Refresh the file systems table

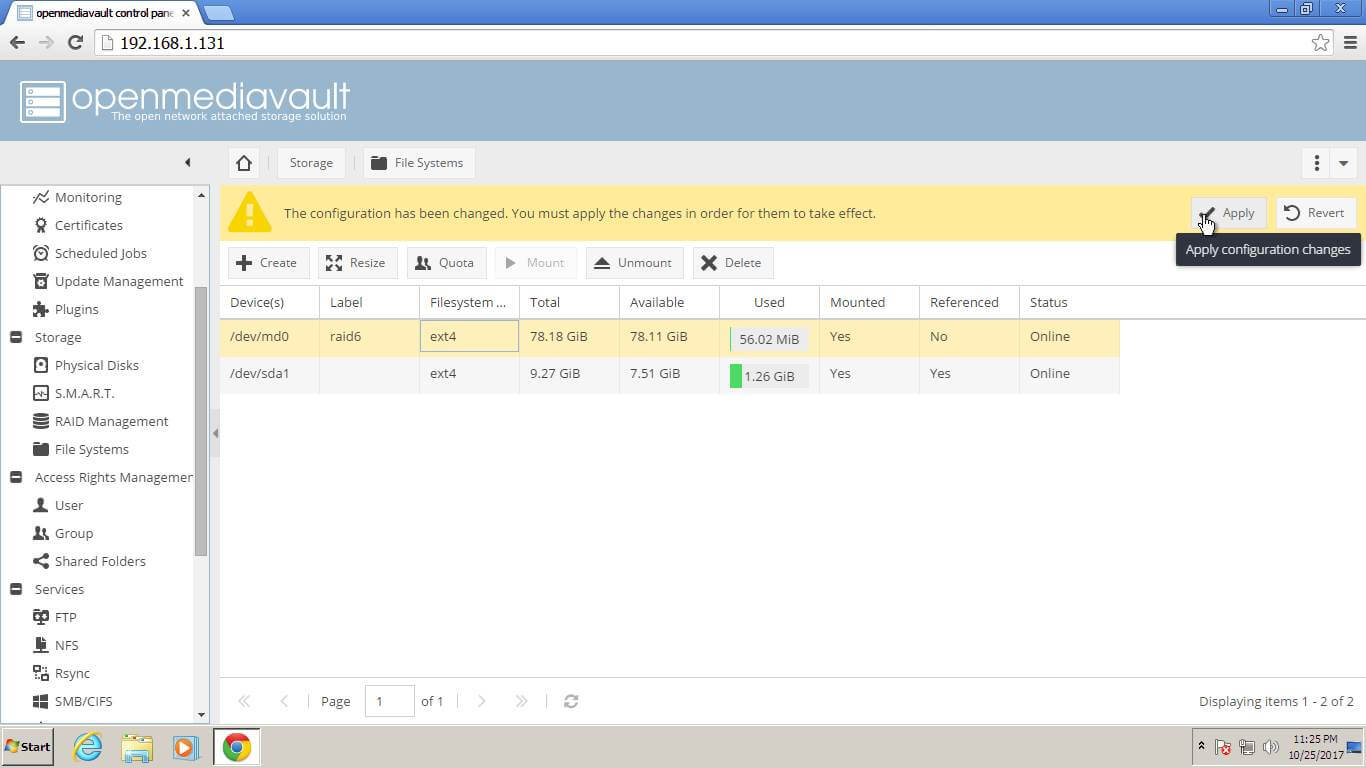[x=571, y=702]
